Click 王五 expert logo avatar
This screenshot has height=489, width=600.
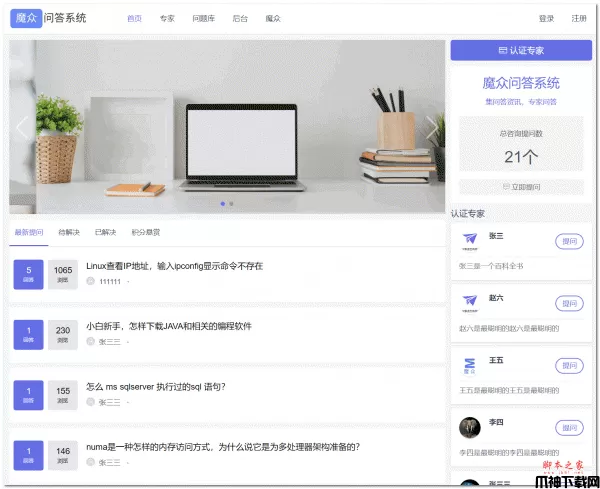(x=470, y=365)
